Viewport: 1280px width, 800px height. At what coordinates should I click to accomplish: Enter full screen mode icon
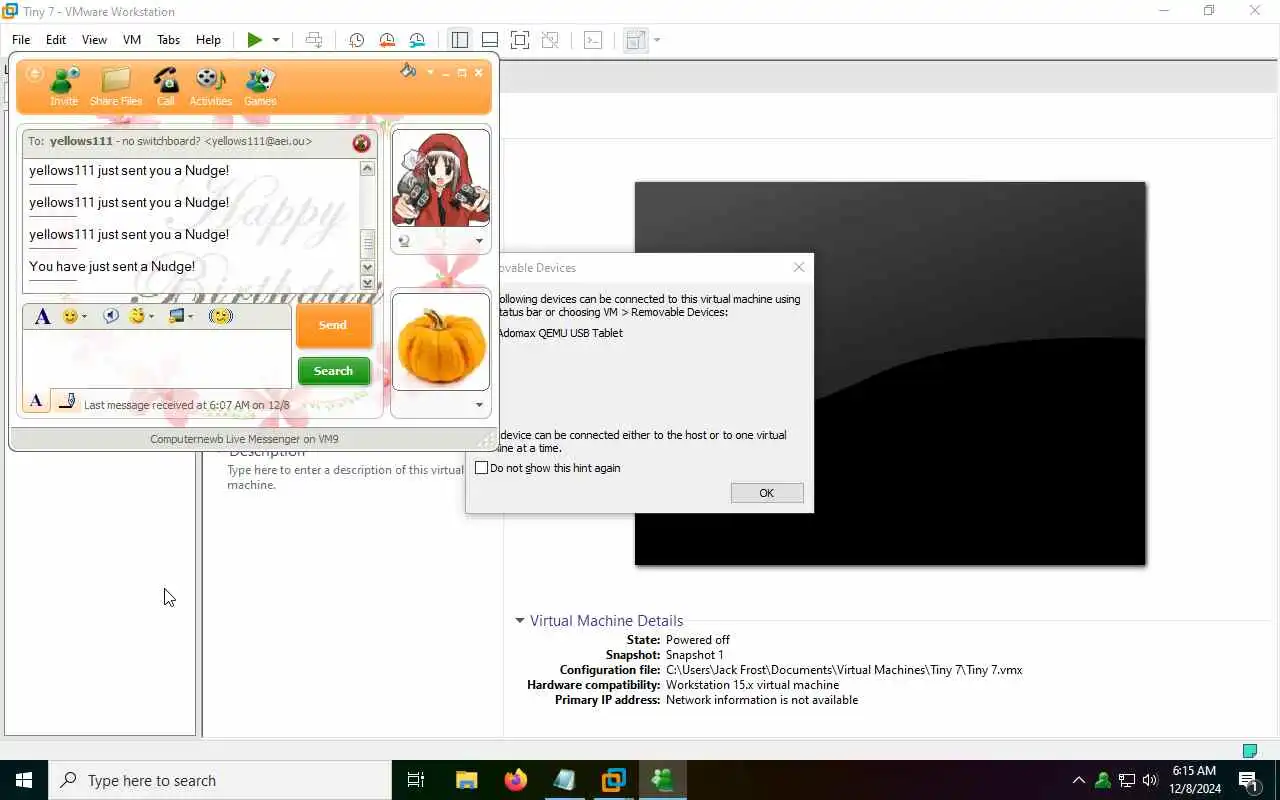click(520, 40)
